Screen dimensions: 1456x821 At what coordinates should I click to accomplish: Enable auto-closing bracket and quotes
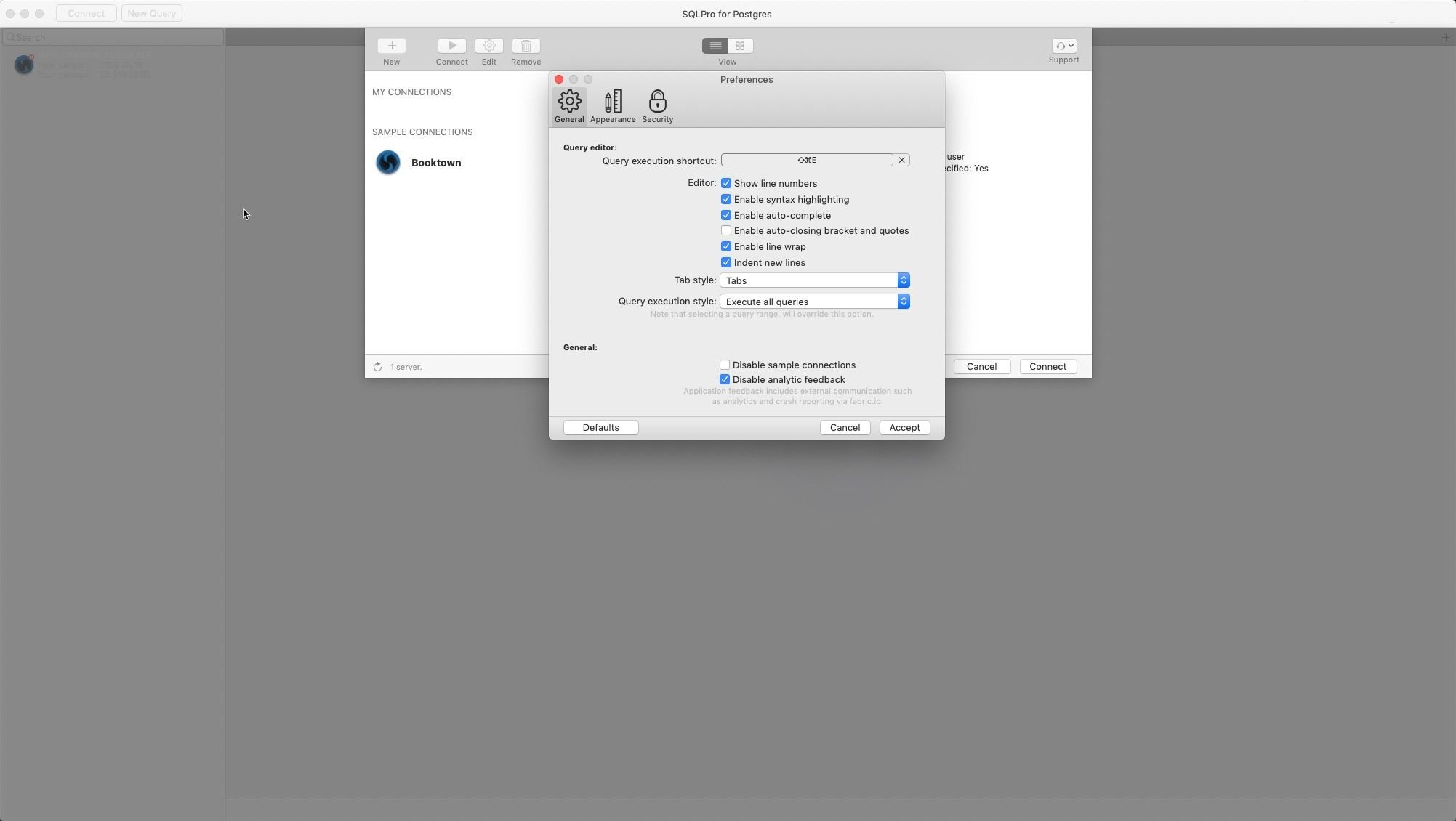click(x=725, y=230)
